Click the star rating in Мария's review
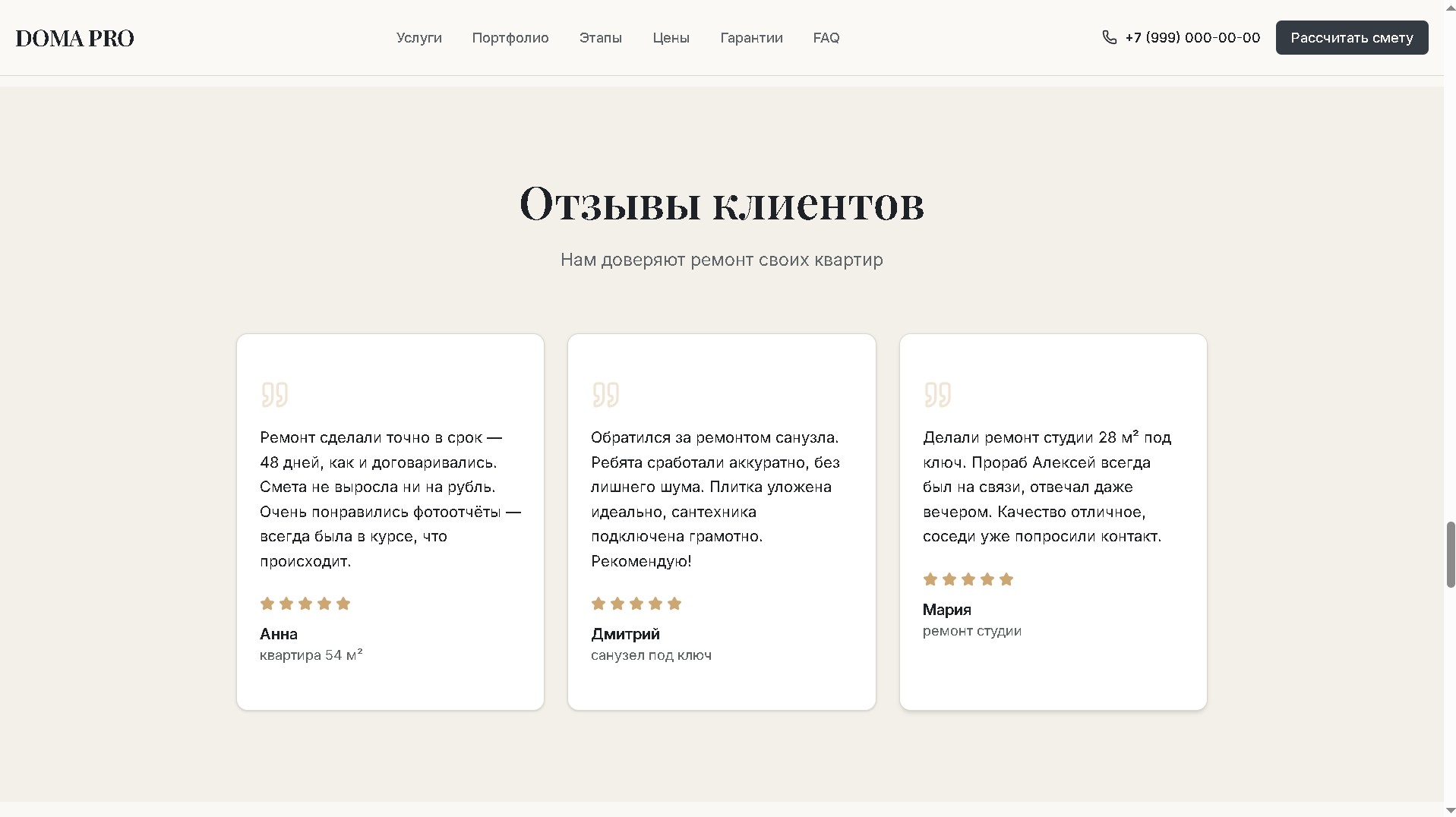The height and width of the screenshot is (817, 1456). click(968, 579)
